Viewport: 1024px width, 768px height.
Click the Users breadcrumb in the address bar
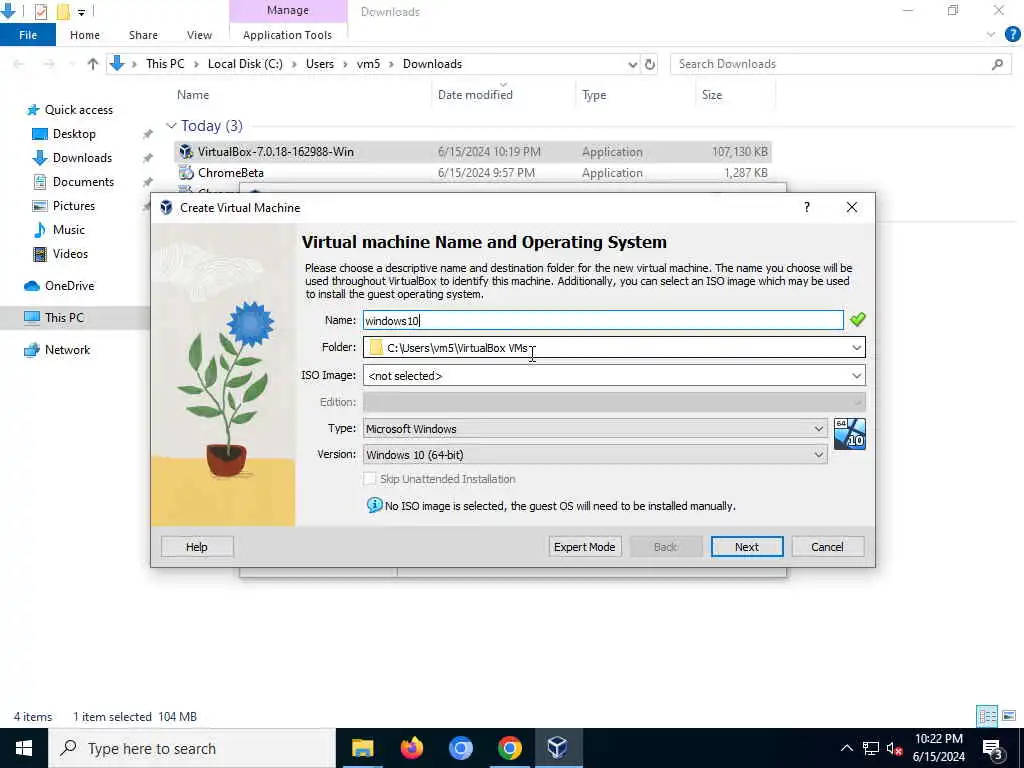tap(320, 64)
